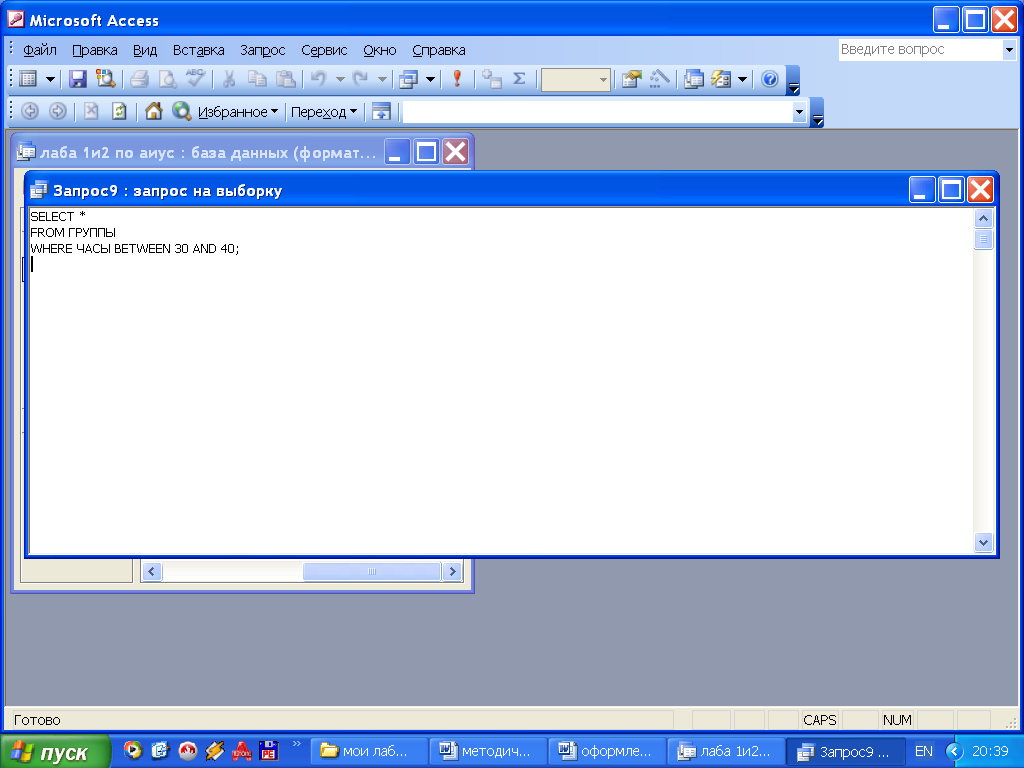Open the View mode dropdown arrow
This screenshot has width=1024, height=768.
click(50, 80)
